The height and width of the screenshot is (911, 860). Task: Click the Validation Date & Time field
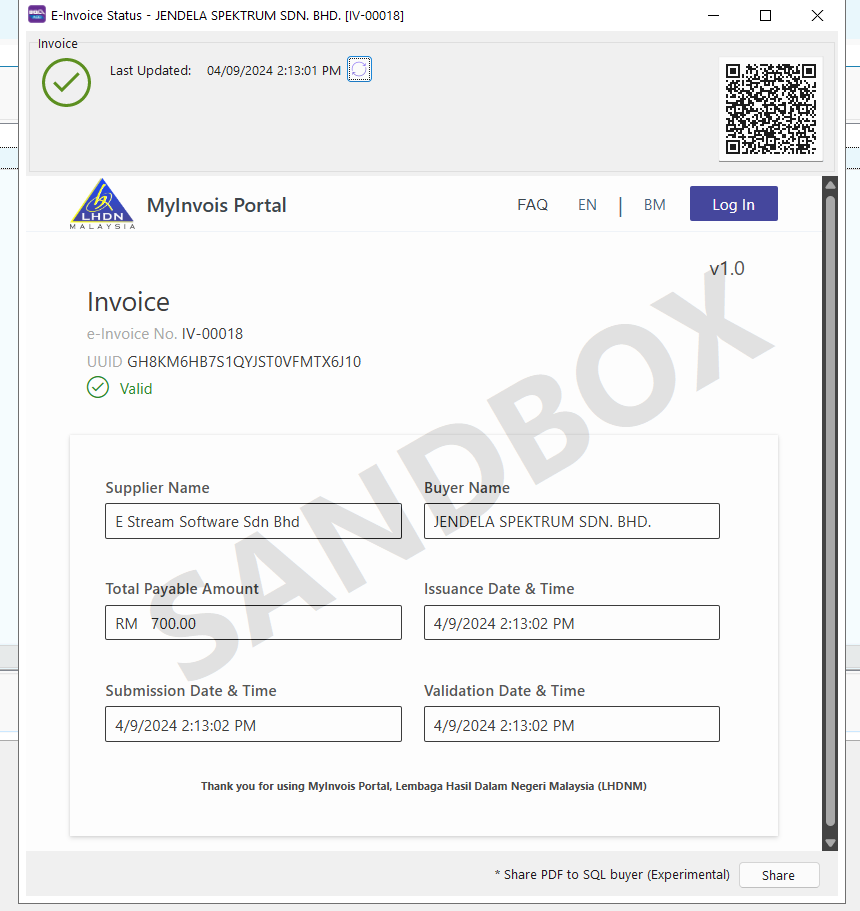click(571, 725)
